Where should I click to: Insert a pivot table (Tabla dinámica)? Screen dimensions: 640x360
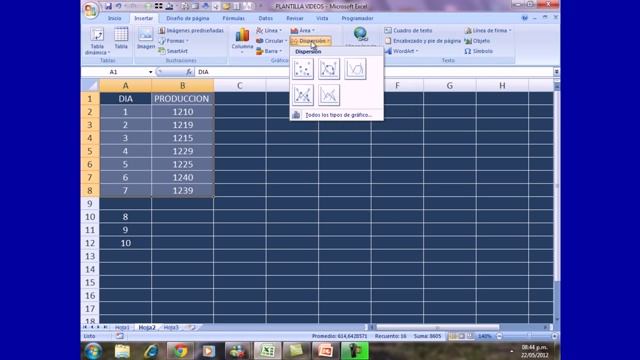click(97, 41)
